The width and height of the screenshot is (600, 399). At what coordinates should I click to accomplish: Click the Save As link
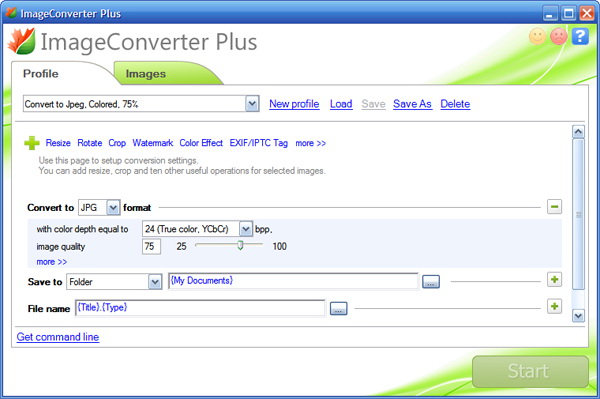(x=412, y=104)
